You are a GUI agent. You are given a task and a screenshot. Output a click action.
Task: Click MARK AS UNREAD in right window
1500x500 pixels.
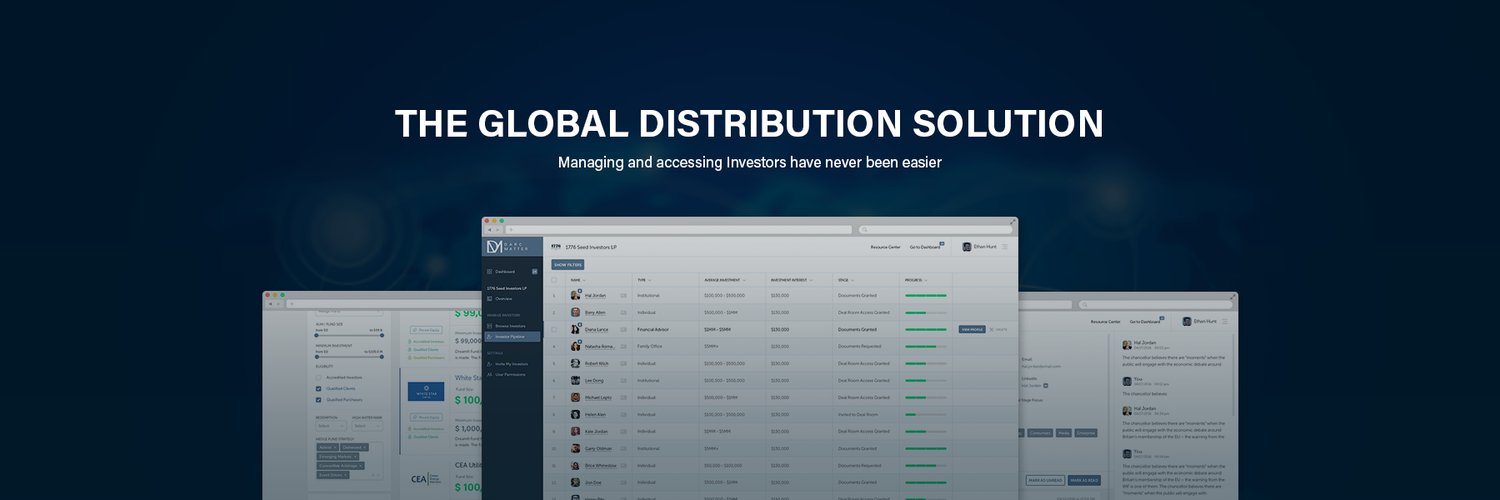[1045, 480]
